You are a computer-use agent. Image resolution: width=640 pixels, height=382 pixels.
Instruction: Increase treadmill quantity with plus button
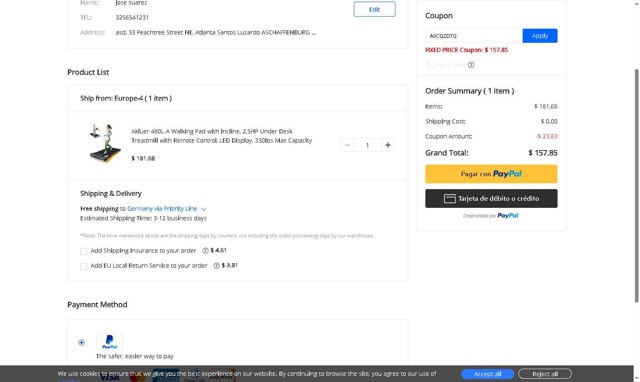click(x=388, y=145)
